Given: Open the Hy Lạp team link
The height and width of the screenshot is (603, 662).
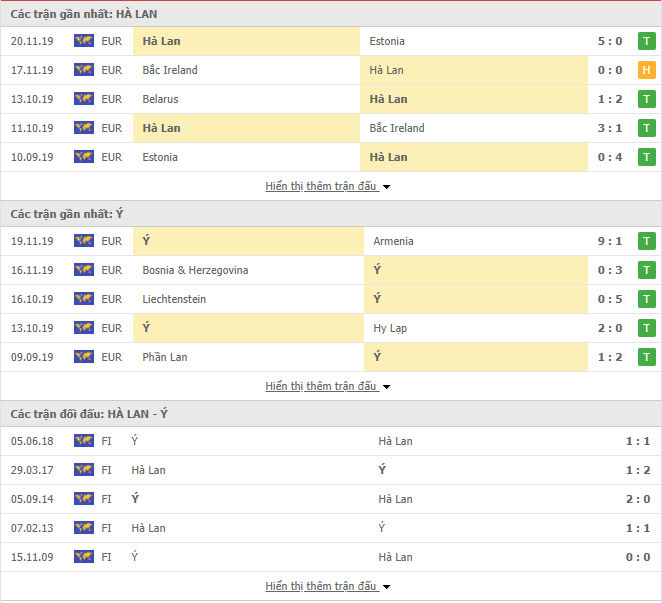Looking at the screenshot, I should (390, 328).
